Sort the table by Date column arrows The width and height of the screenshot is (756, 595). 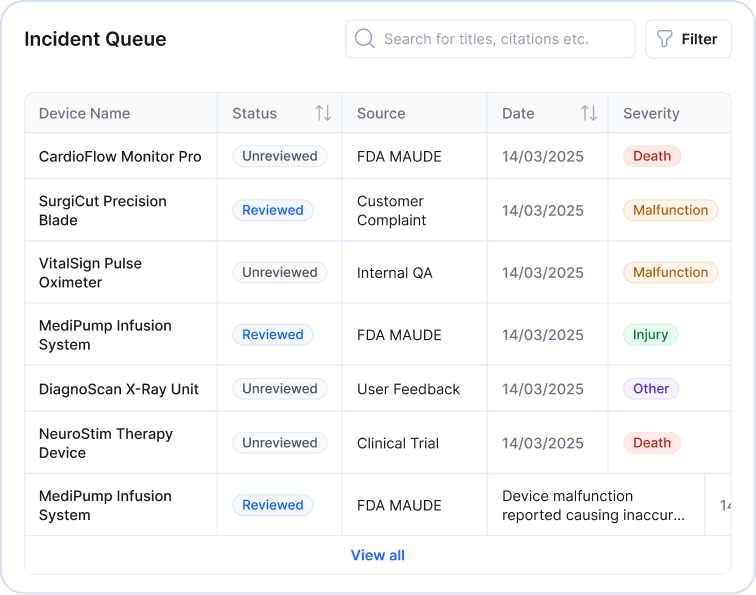(x=589, y=113)
